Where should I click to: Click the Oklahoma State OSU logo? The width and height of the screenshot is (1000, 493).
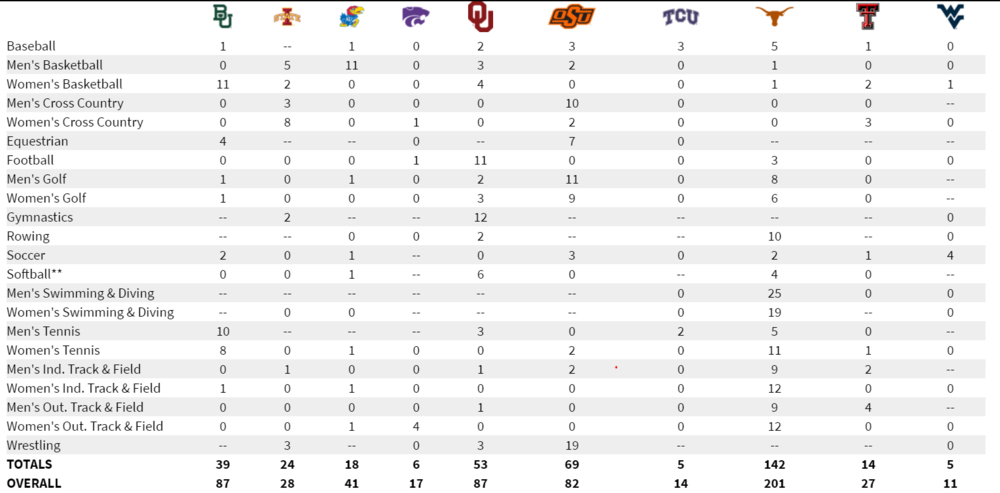pyautogui.click(x=571, y=16)
